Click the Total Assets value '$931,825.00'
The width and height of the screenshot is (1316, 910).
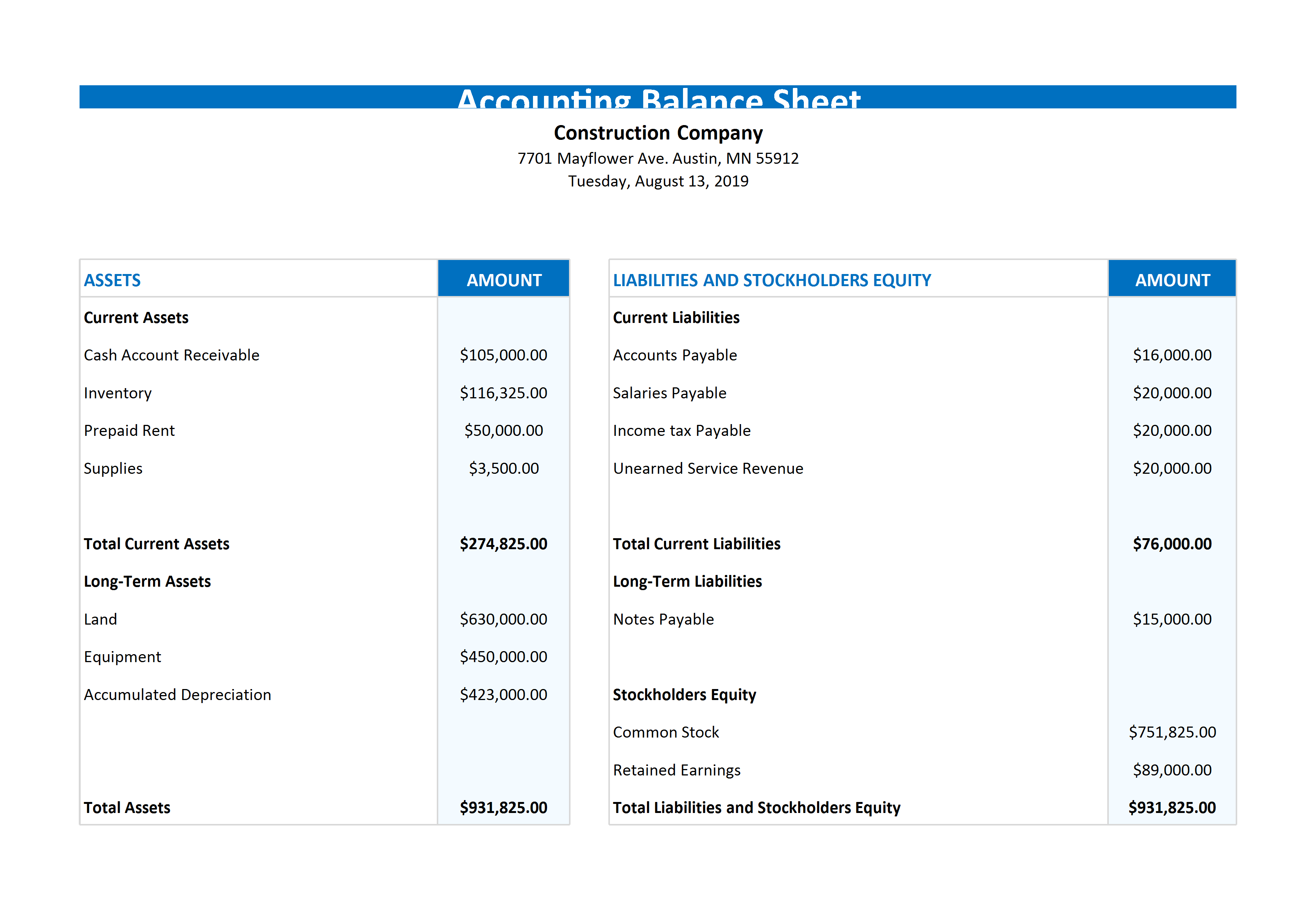(504, 808)
